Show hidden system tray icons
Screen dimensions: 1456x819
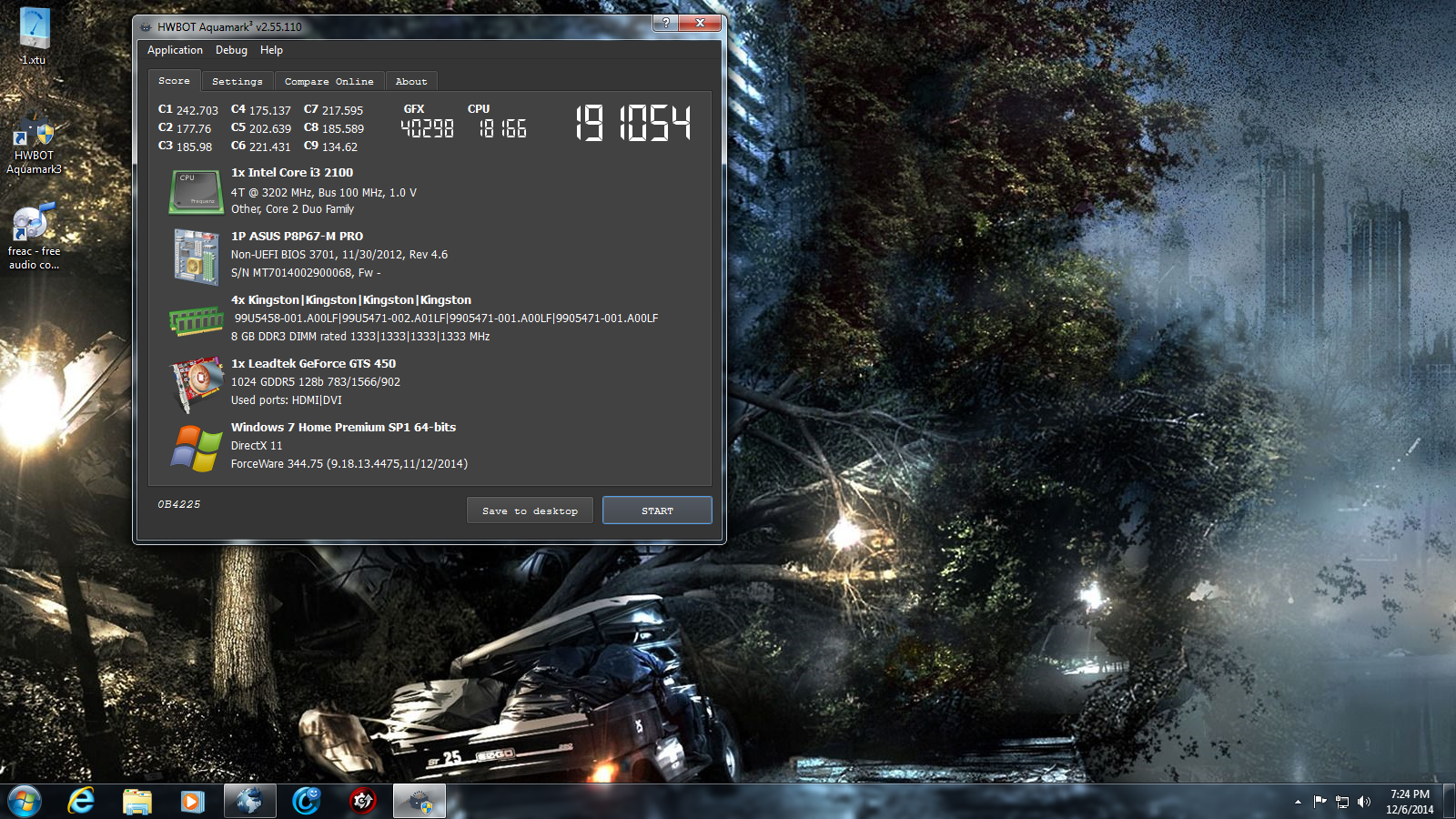click(1298, 802)
